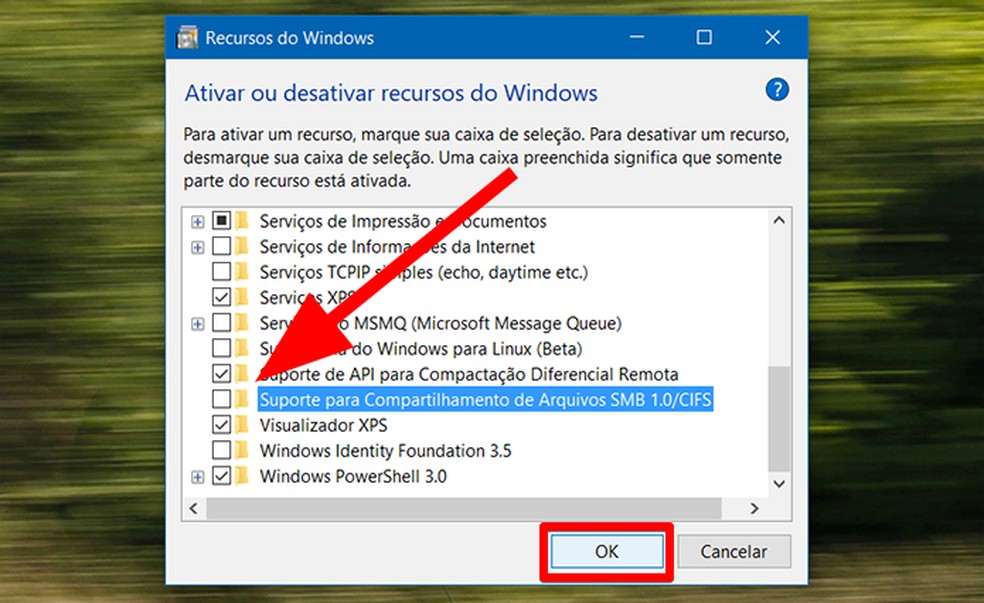Select the 'Windows PowerShell 3.0' label
The image size is (984, 603).
353,476
